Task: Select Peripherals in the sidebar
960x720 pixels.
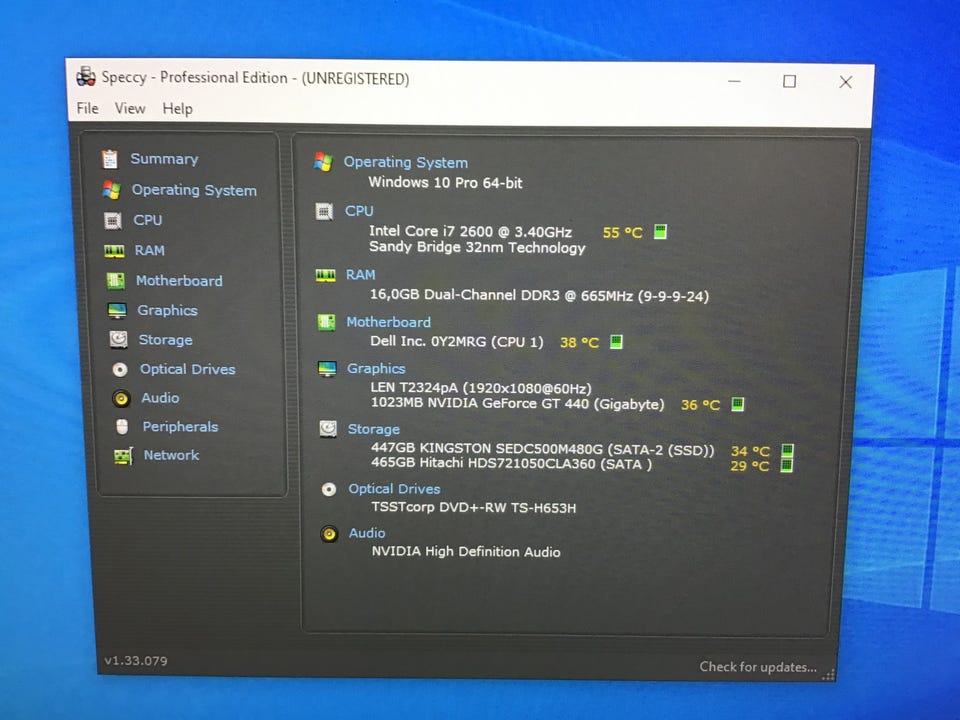Action: pos(180,427)
